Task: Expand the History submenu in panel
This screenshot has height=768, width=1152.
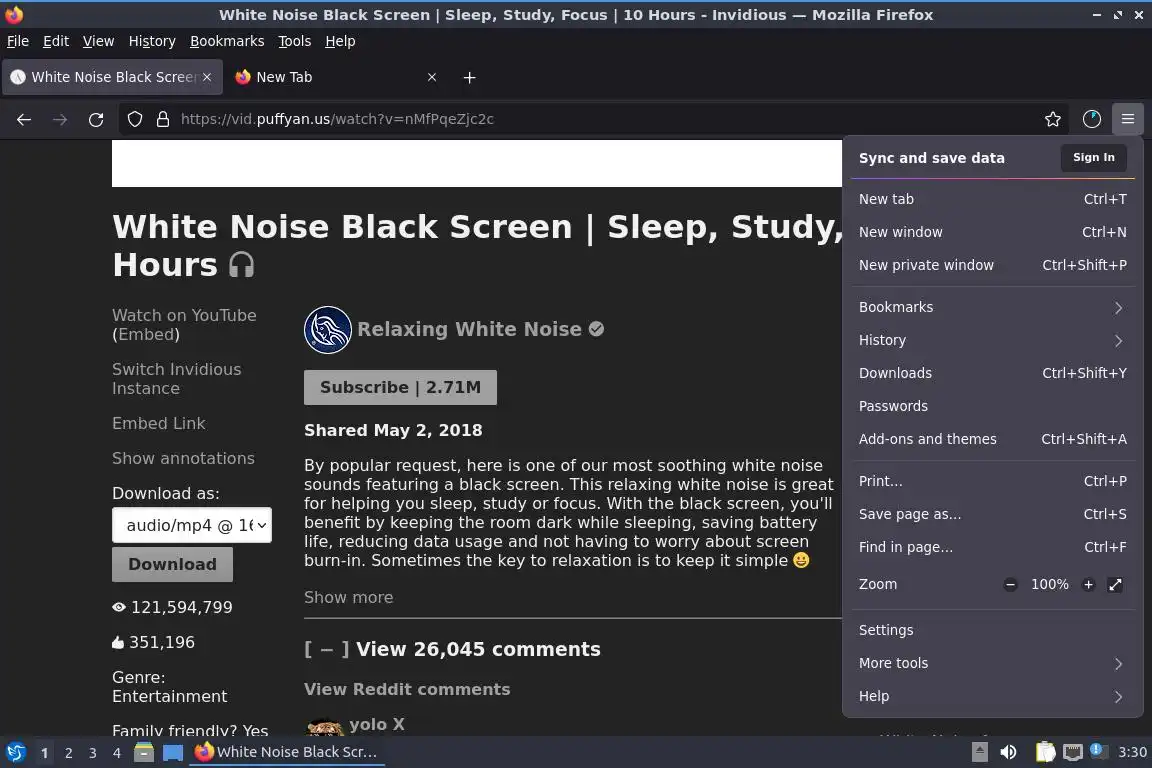Action: 992,340
